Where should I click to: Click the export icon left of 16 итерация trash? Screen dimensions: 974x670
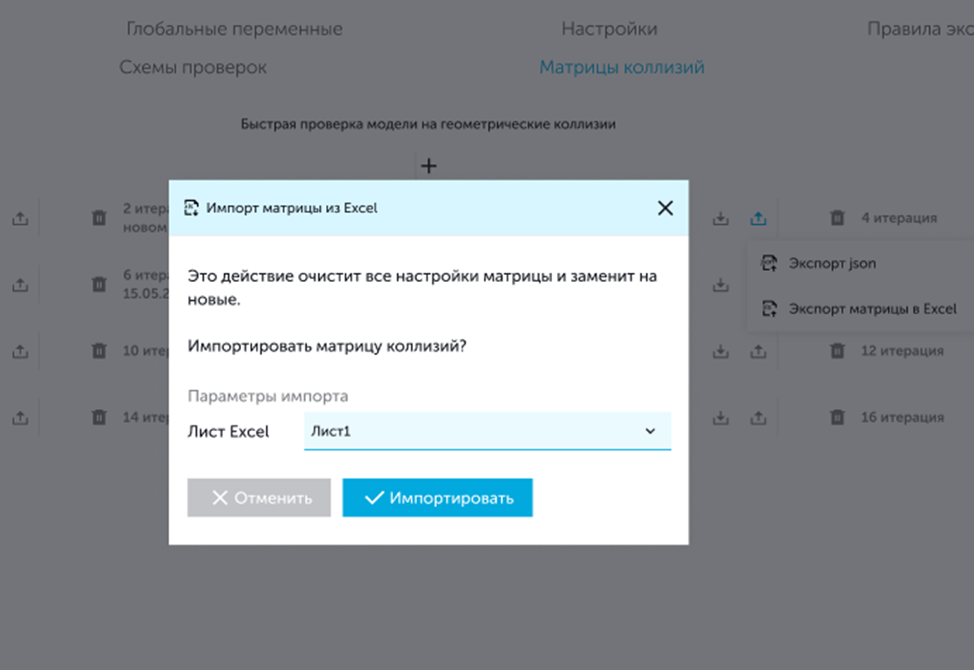tap(759, 417)
